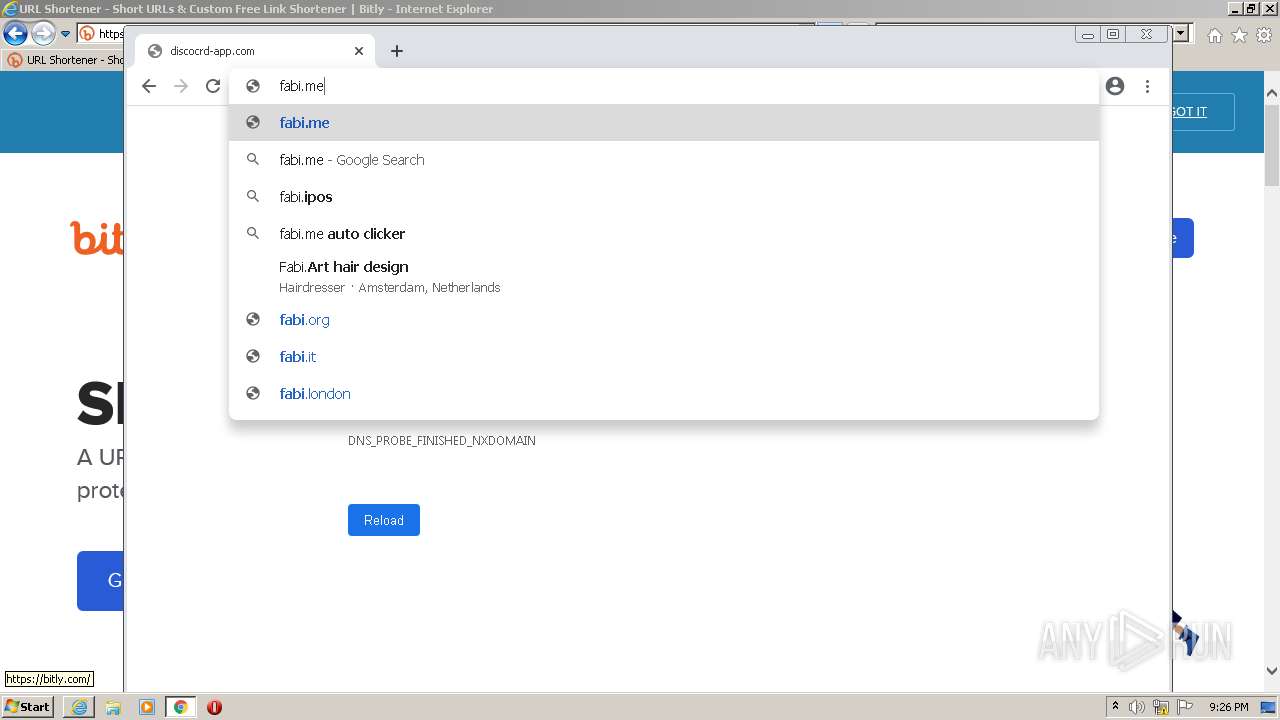Choose 'fabi.me - Google Search' suggestion
The width and height of the screenshot is (1280, 720).
coord(664,160)
